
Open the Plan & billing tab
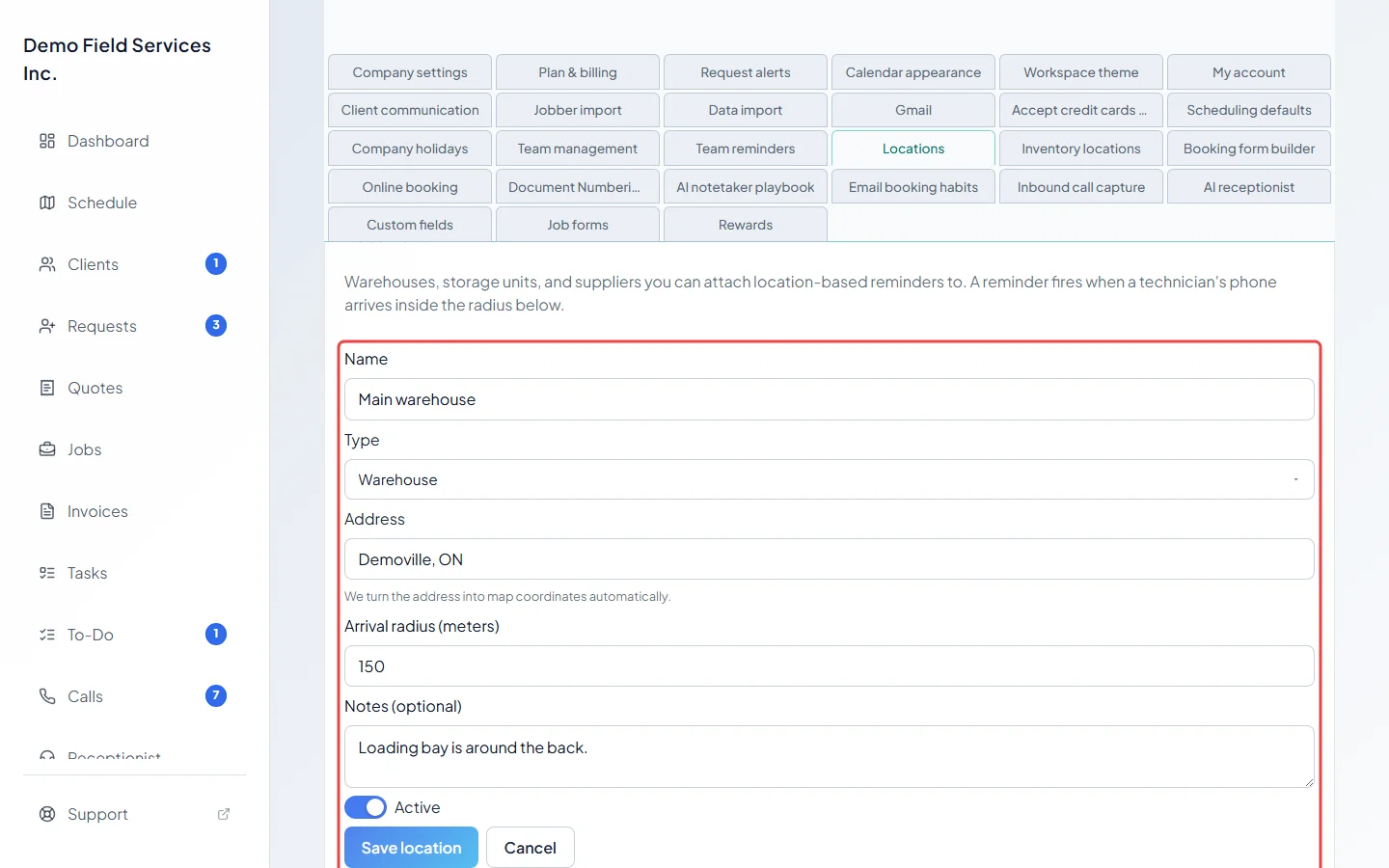coord(578,72)
